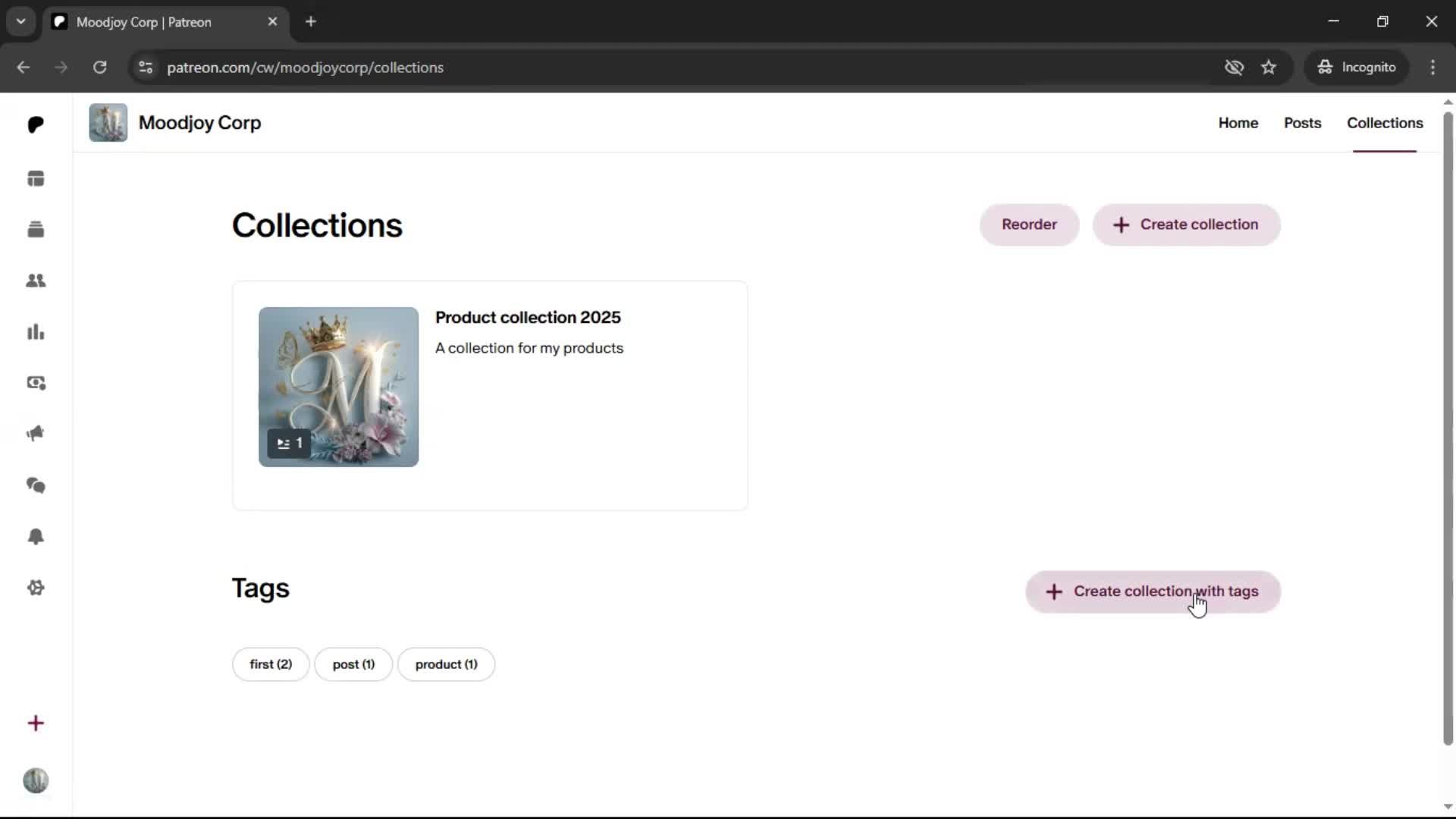Open the Promotions megaphone icon

(36, 434)
